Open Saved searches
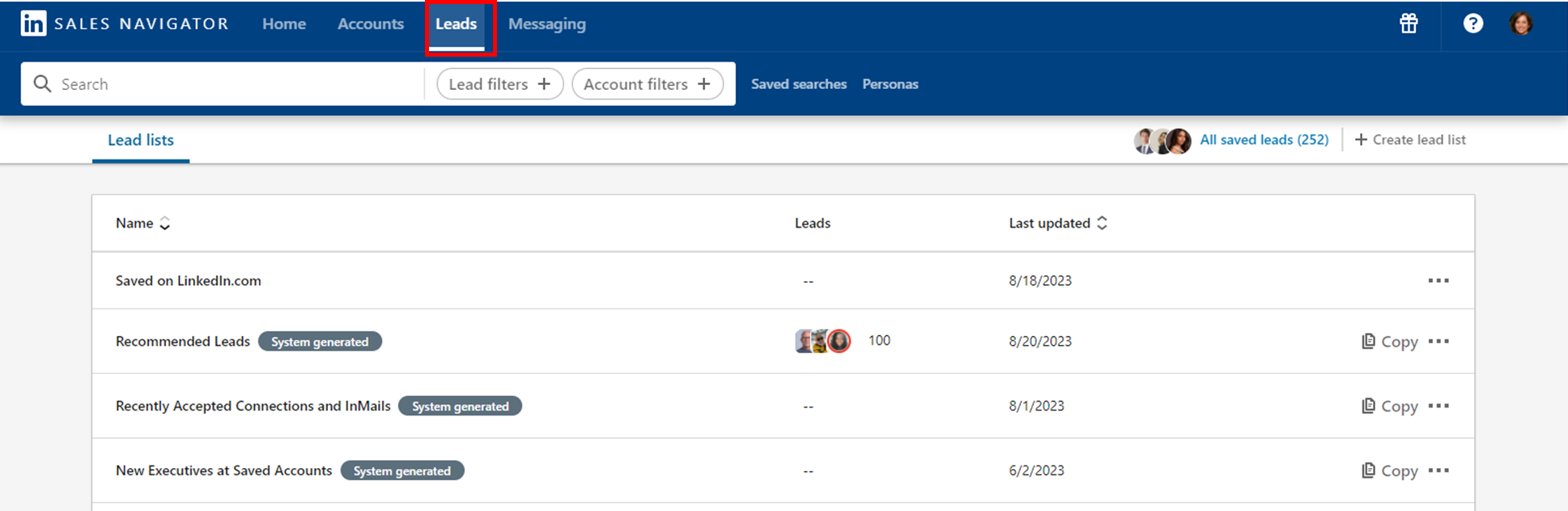 (799, 84)
